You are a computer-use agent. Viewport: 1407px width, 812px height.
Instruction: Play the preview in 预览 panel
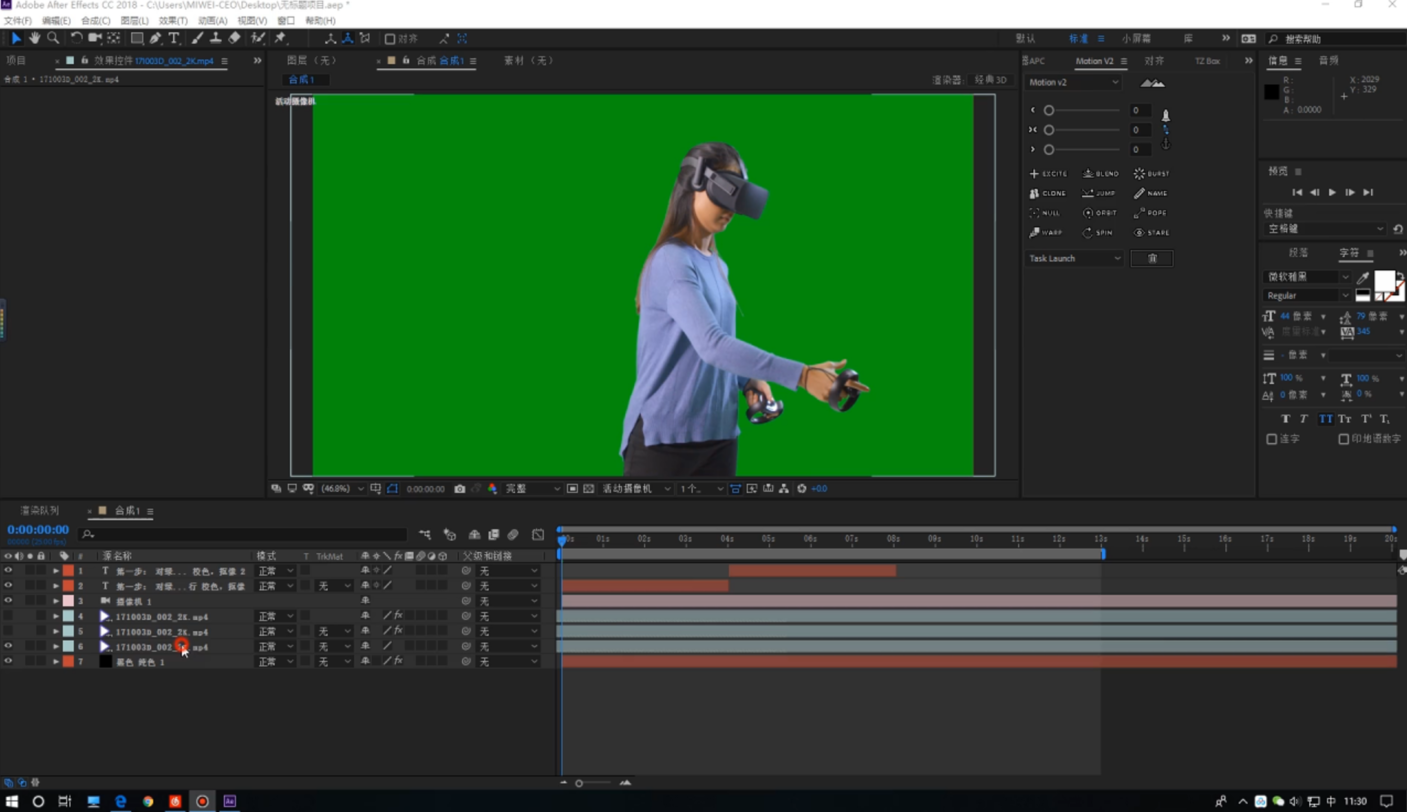[1332, 192]
